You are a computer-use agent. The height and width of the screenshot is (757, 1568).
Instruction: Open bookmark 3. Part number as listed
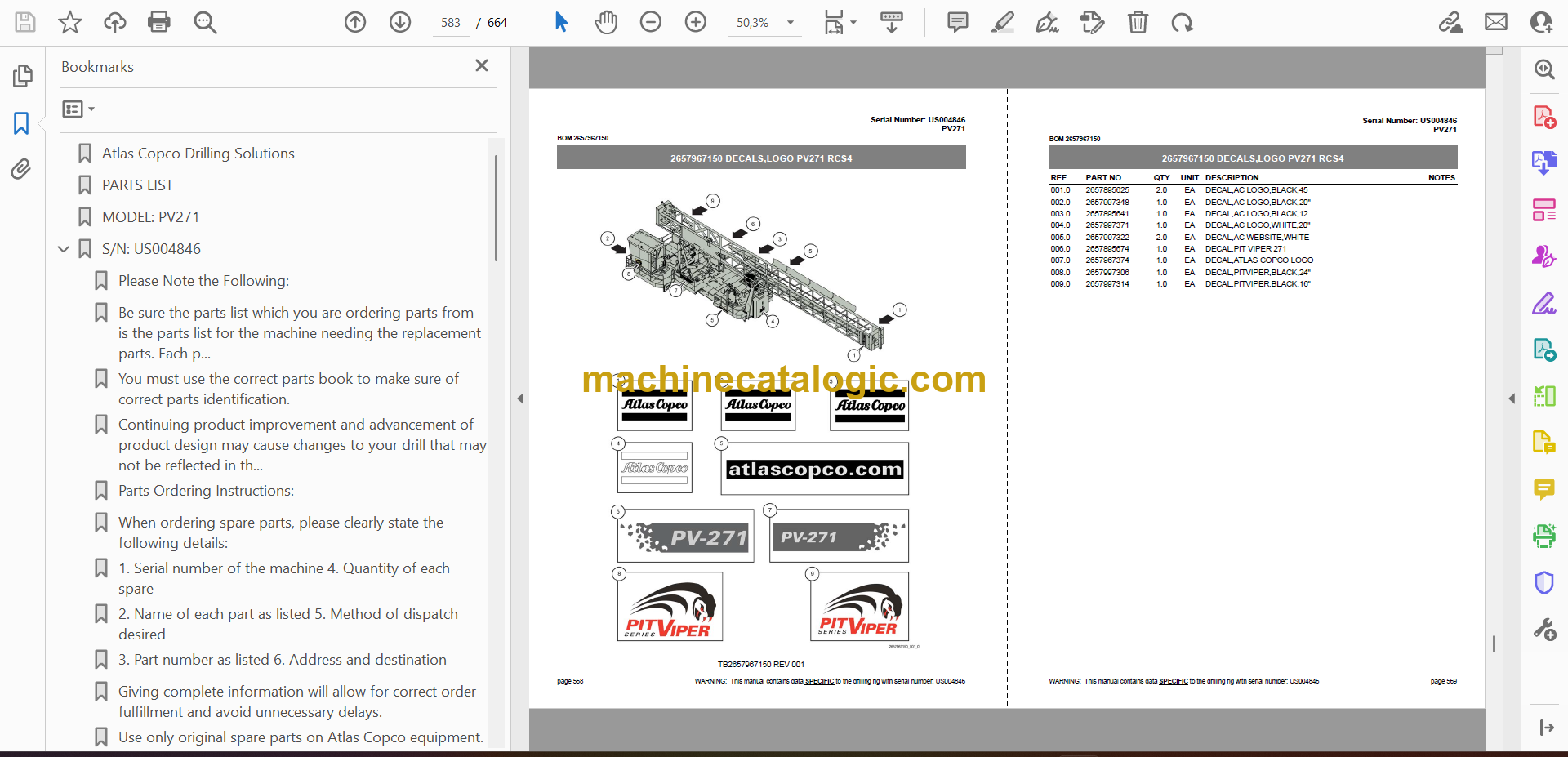(282, 660)
